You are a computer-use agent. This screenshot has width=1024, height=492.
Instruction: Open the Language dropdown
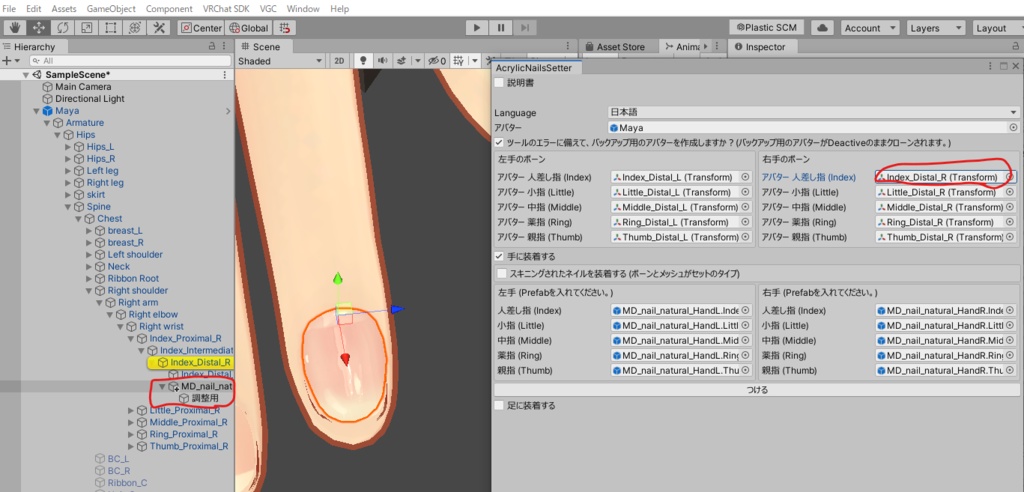click(x=814, y=112)
